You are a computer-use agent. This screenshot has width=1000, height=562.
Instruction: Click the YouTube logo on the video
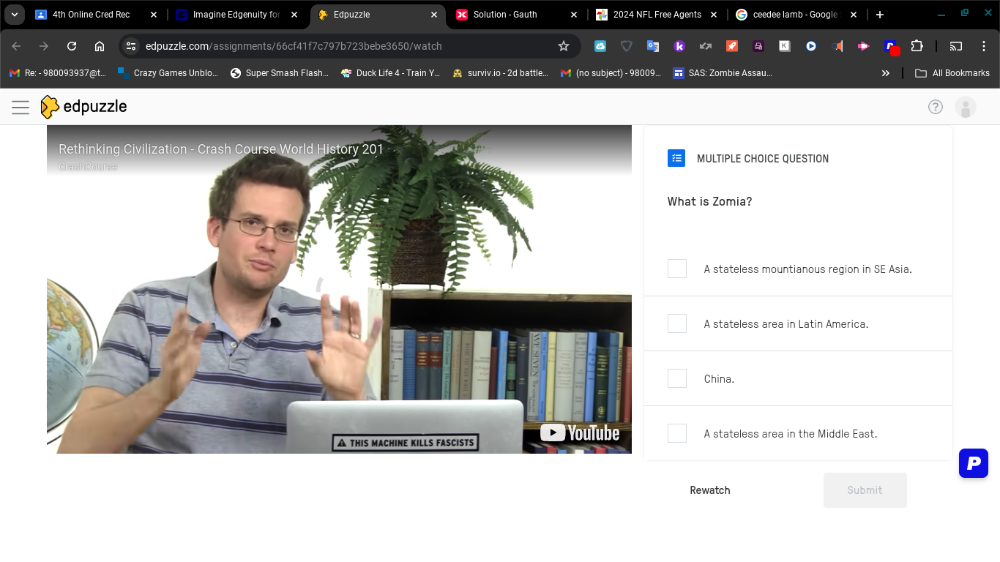pos(580,433)
